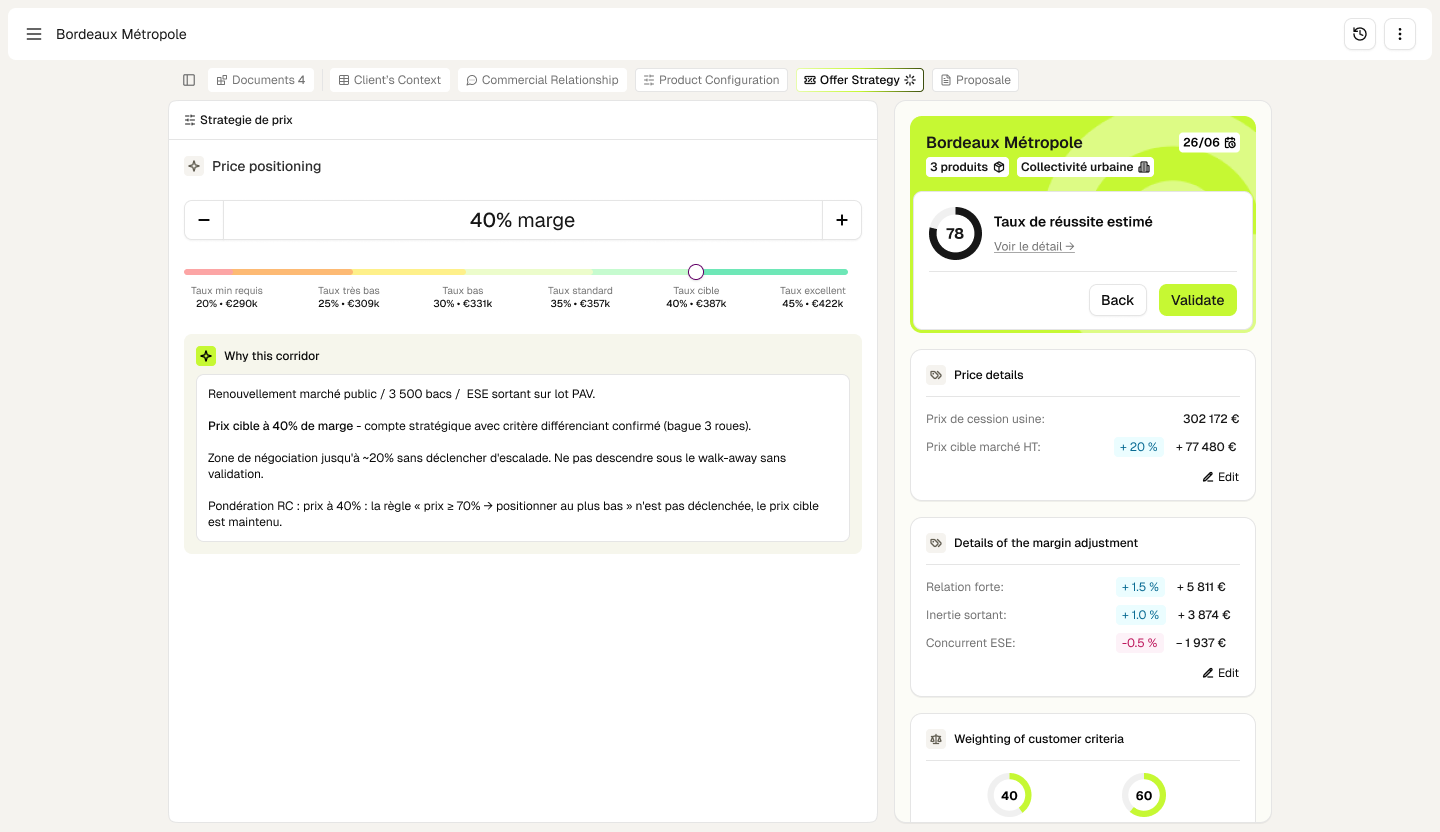The width and height of the screenshot is (1440, 832).
Task: Click the 26/06 calendar date badge
Action: (1210, 143)
